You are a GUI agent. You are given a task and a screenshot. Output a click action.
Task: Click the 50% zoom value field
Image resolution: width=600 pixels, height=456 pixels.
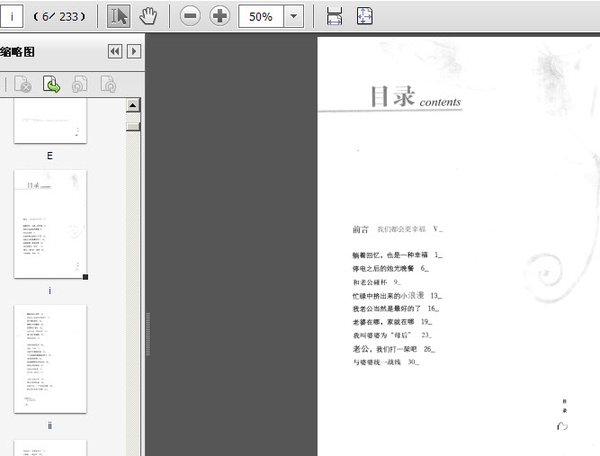260,16
